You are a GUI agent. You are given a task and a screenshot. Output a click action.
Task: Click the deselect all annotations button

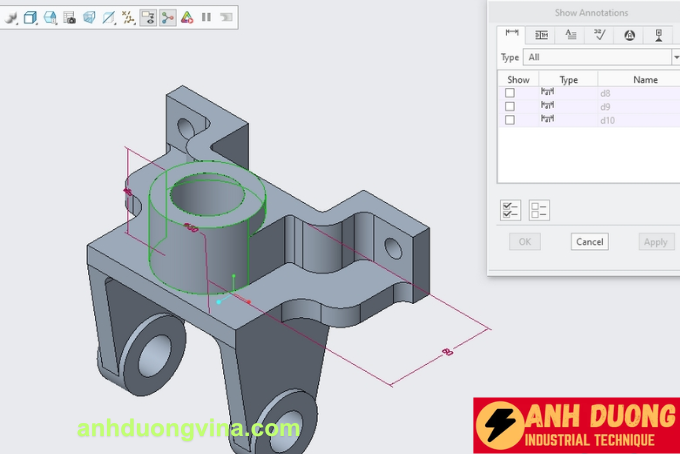539,210
